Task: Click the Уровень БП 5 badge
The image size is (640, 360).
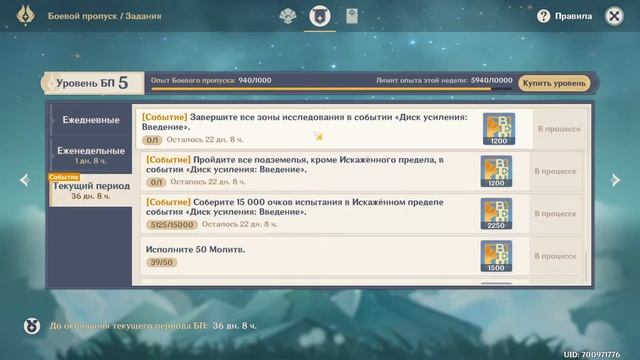Action: pos(93,83)
